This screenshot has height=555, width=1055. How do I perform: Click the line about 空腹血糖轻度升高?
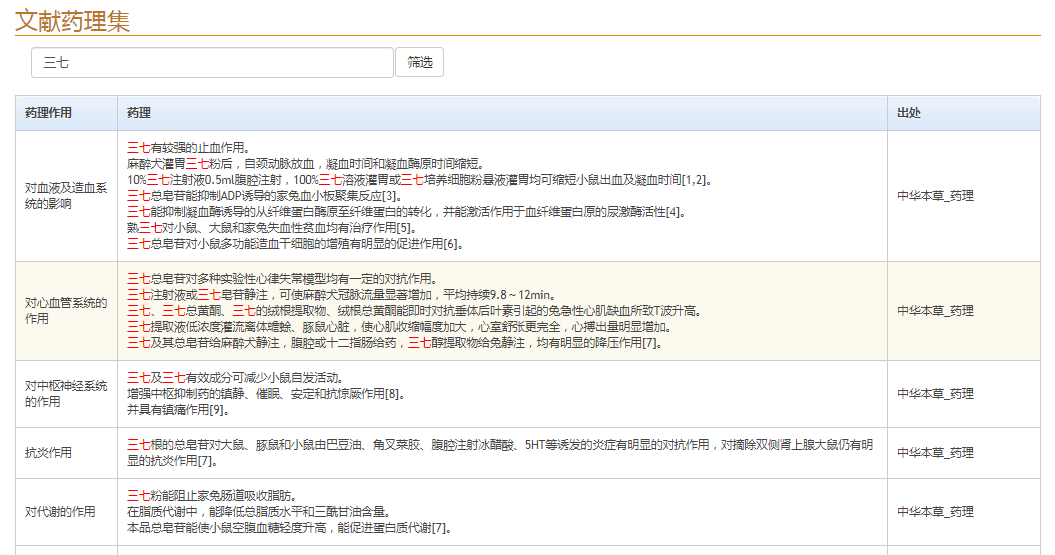coord(289,528)
